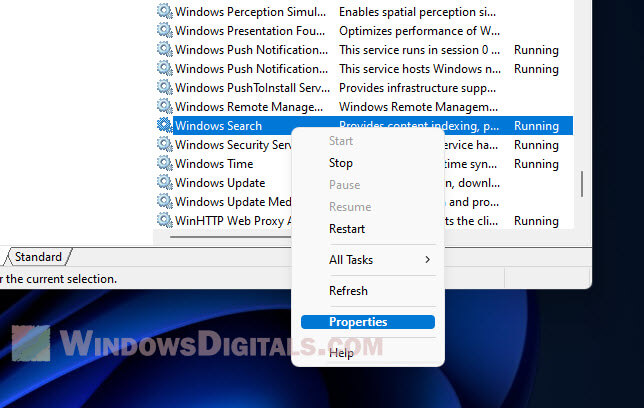This screenshot has width=644, height=408.
Task: Click gear icon beside Windows Update
Action: tap(165, 182)
